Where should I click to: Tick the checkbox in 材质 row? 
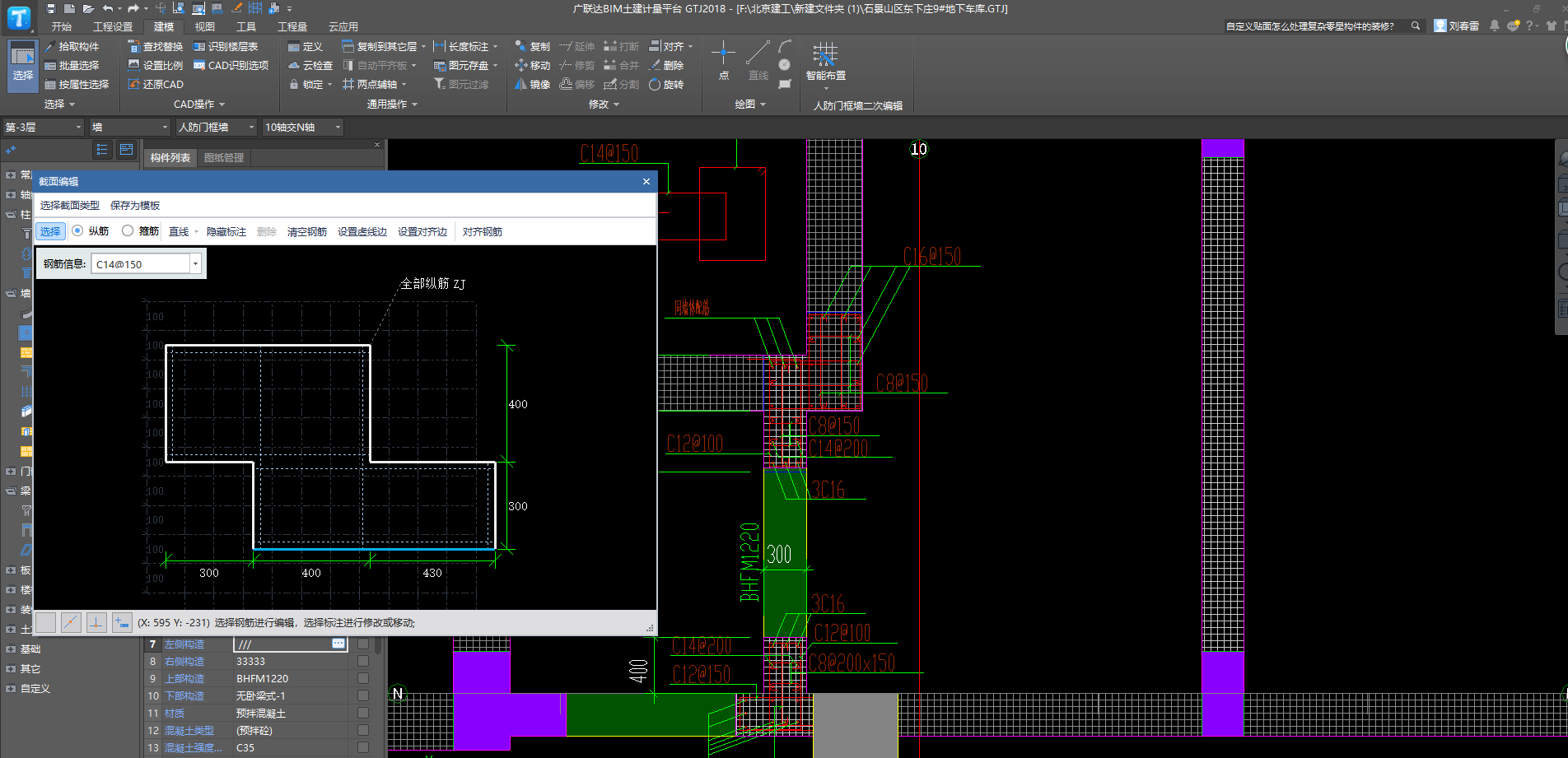363,713
